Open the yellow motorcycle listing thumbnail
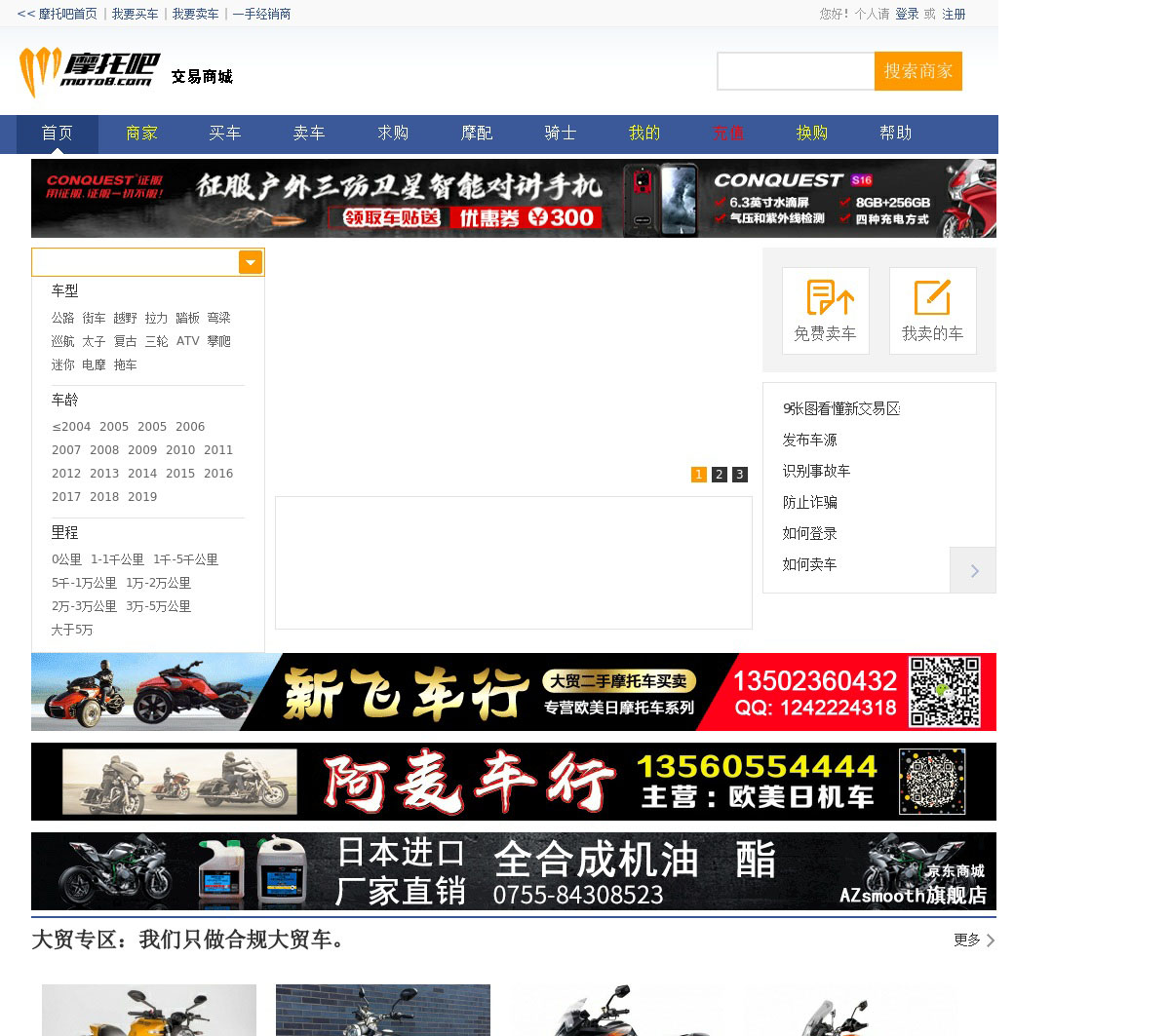This screenshot has width=1170, height=1036. [149, 1010]
